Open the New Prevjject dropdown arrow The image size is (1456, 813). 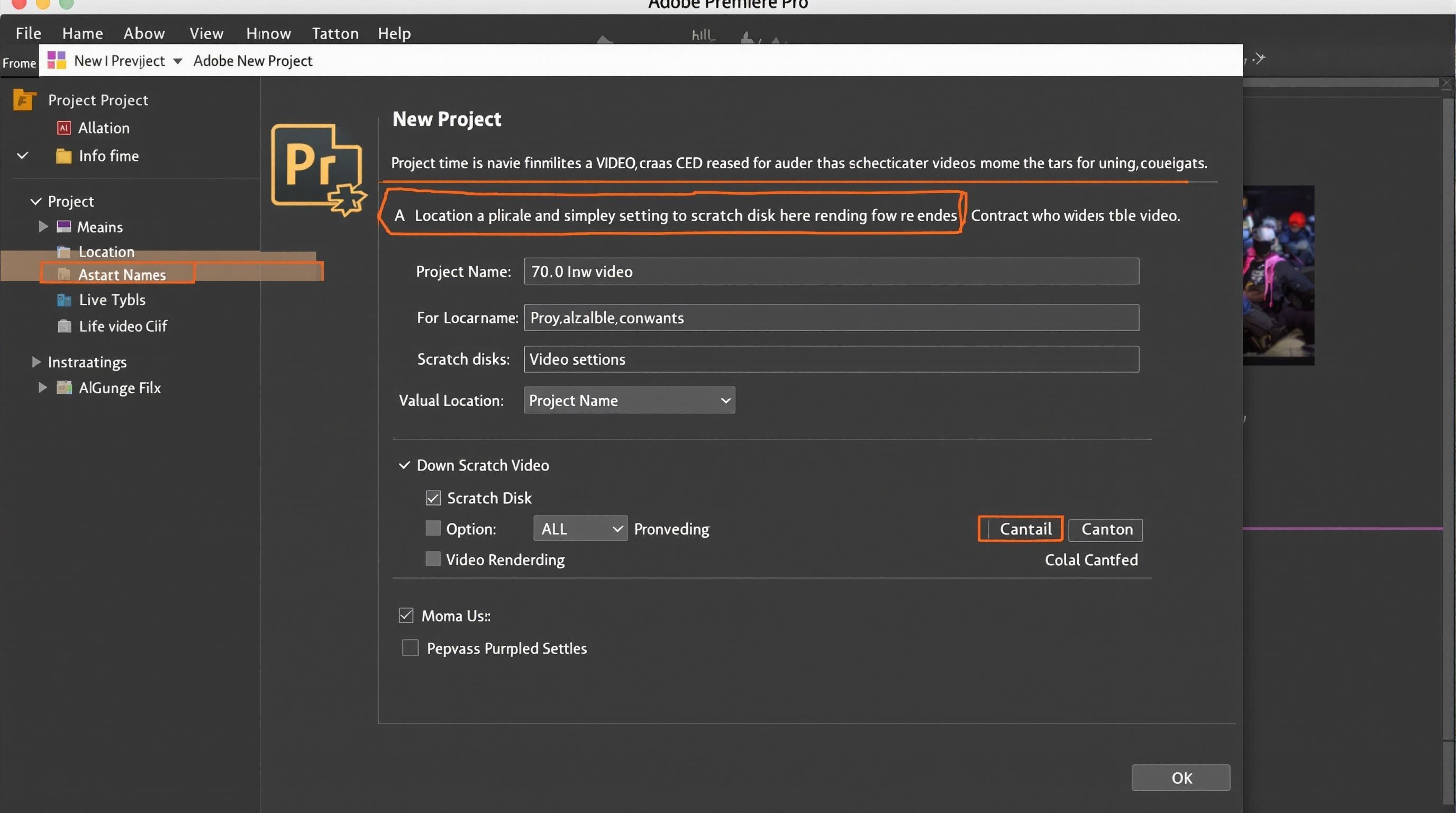coord(177,61)
